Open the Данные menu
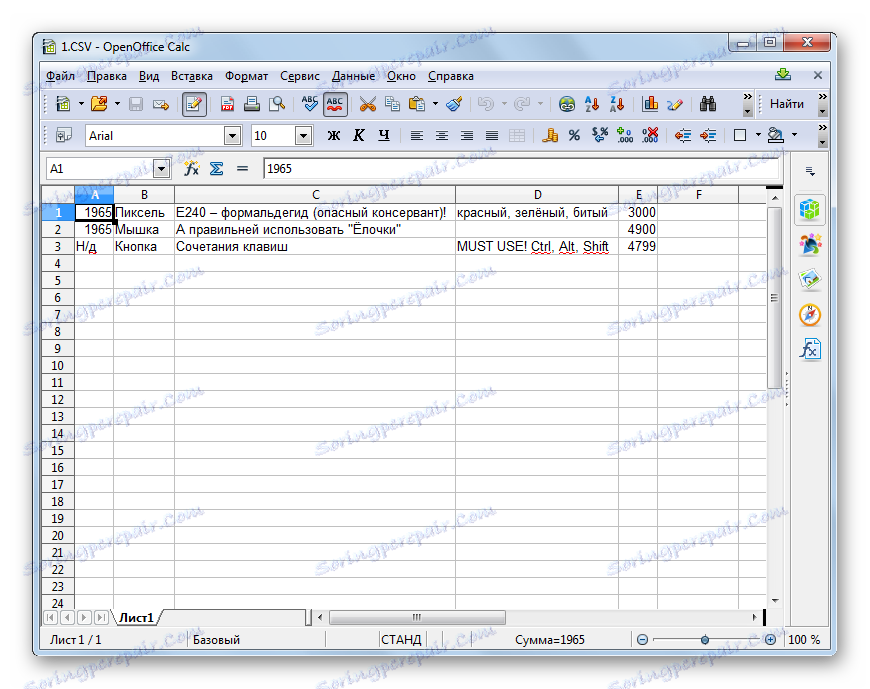Viewport: 870px width, 689px height. point(353,76)
